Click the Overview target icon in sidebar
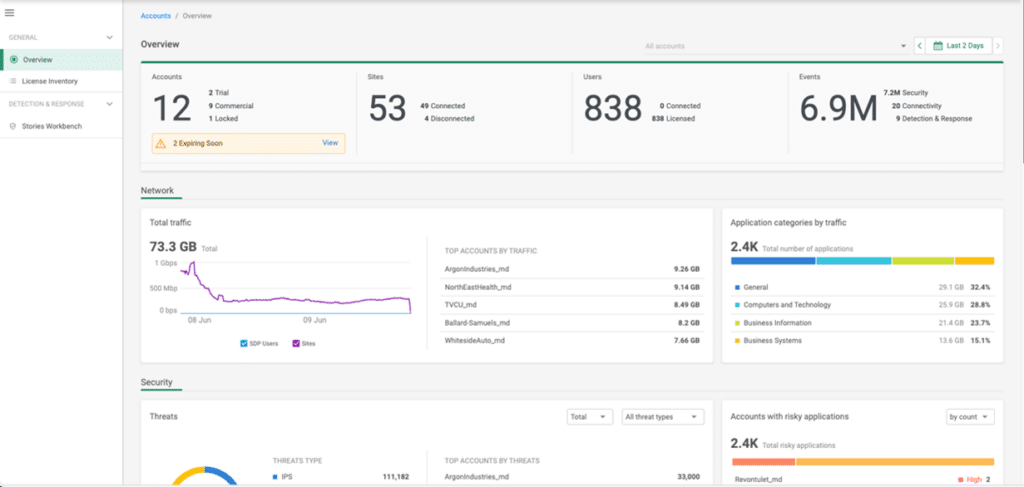 14,59
